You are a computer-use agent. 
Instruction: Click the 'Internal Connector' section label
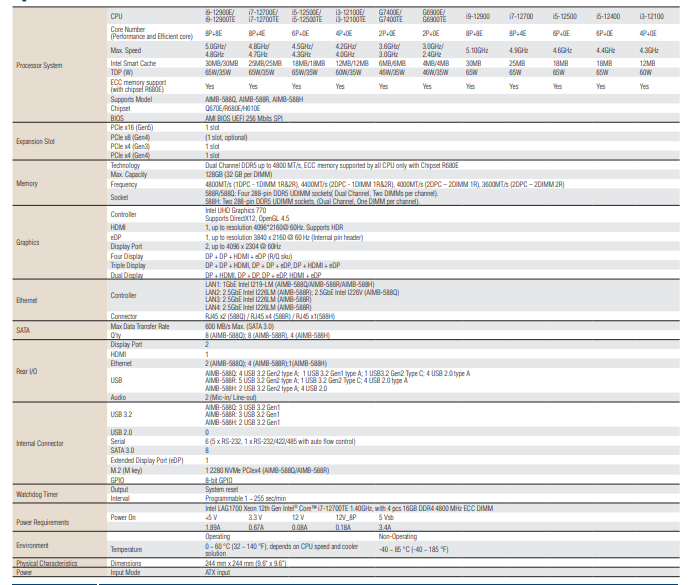40,444
